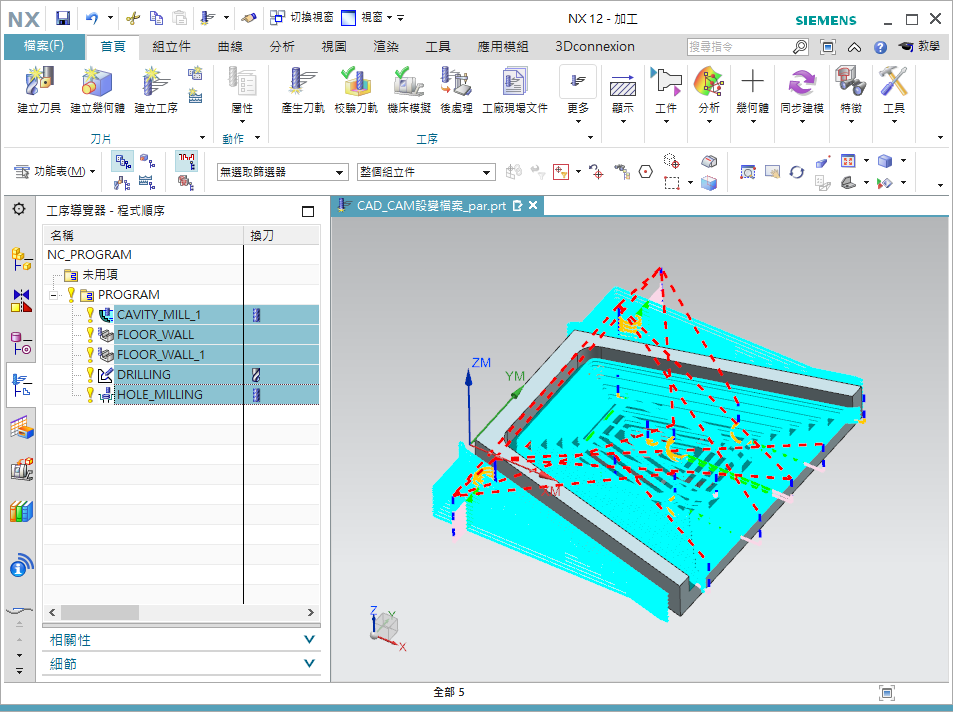Click the Help question mark icon
The image size is (953, 712).
880,47
